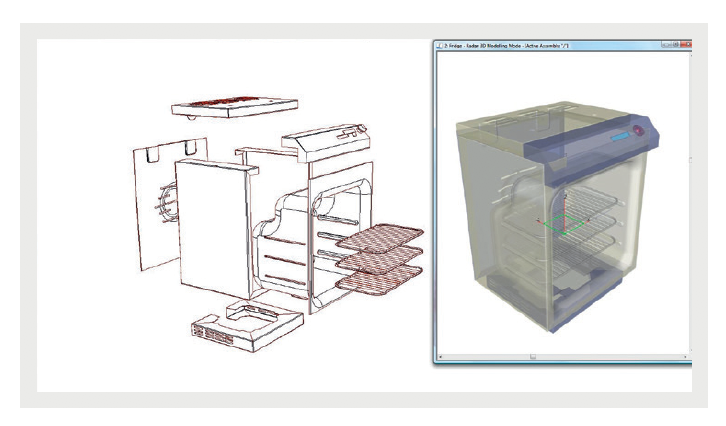Click the horizontal scrollbar right arrow
This screenshot has height=426, width=726.
point(685,357)
